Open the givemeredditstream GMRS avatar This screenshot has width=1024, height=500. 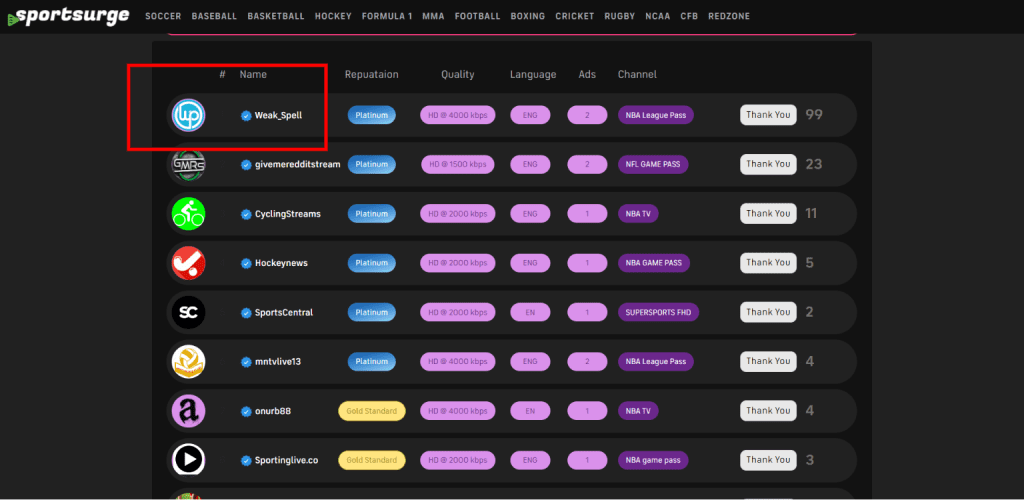[x=189, y=164]
